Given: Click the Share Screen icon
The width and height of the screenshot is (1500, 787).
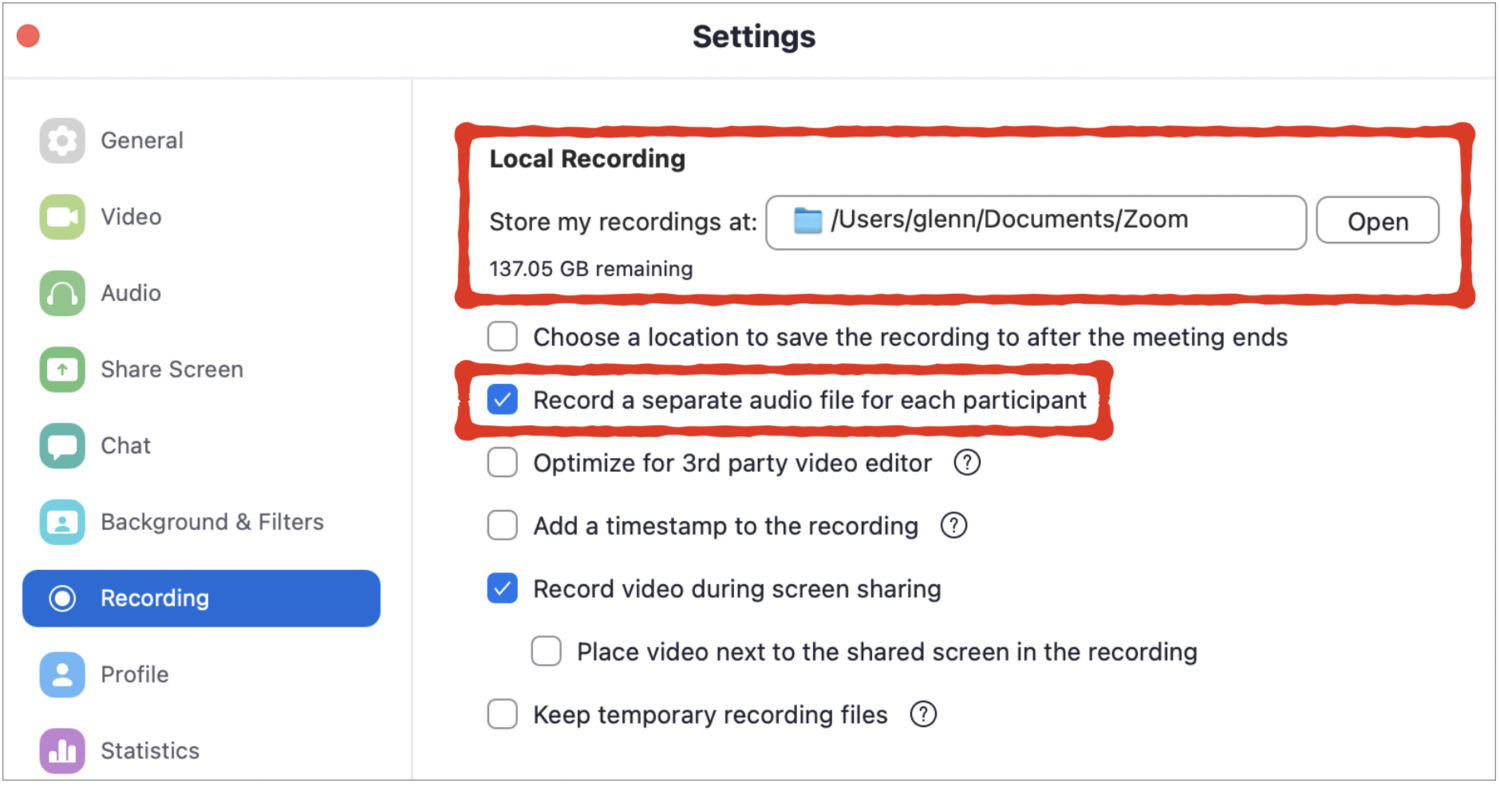Looking at the screenshot, I should point(62,369).
